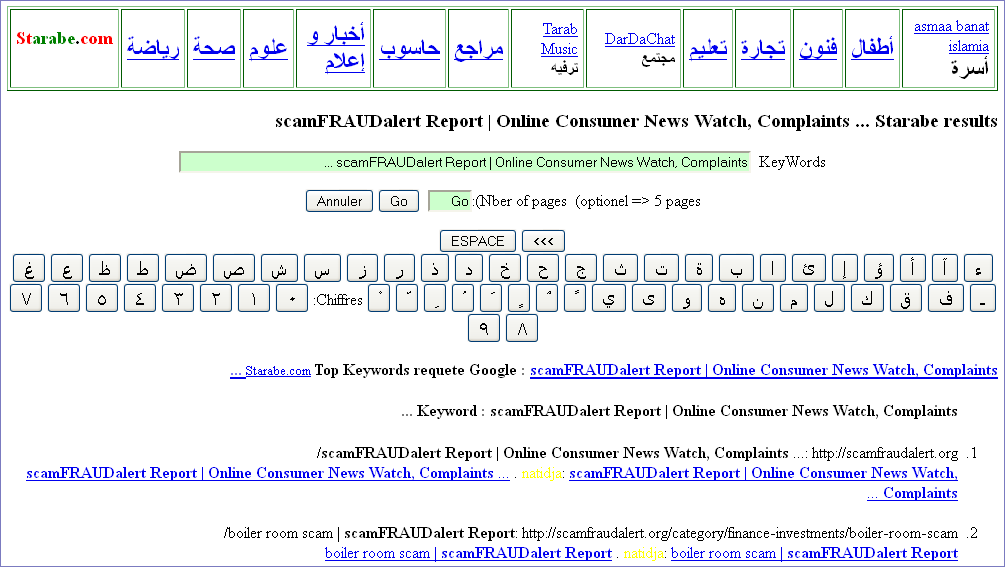Tap the ص letter key

tap(234, 268)
